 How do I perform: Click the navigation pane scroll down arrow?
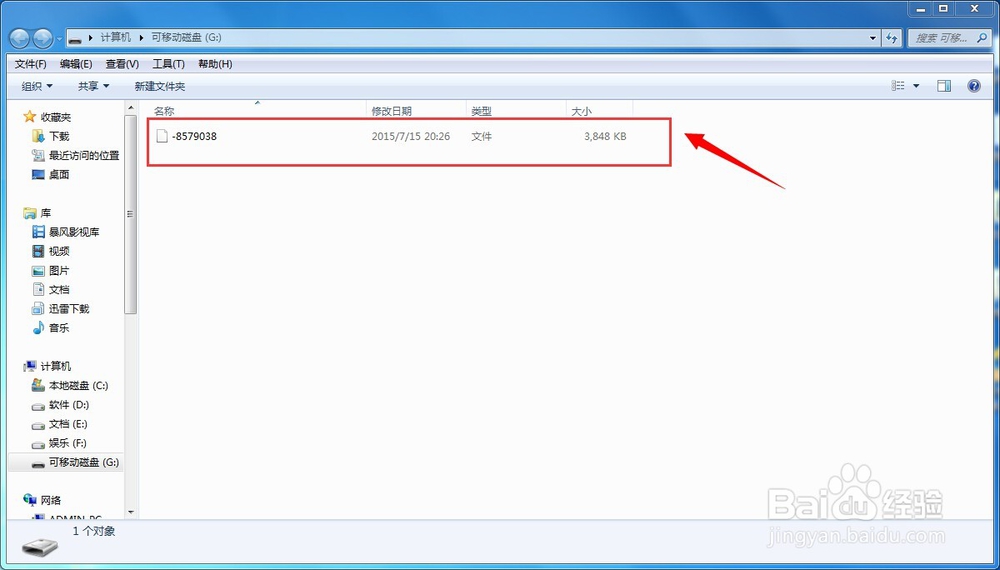131,512
